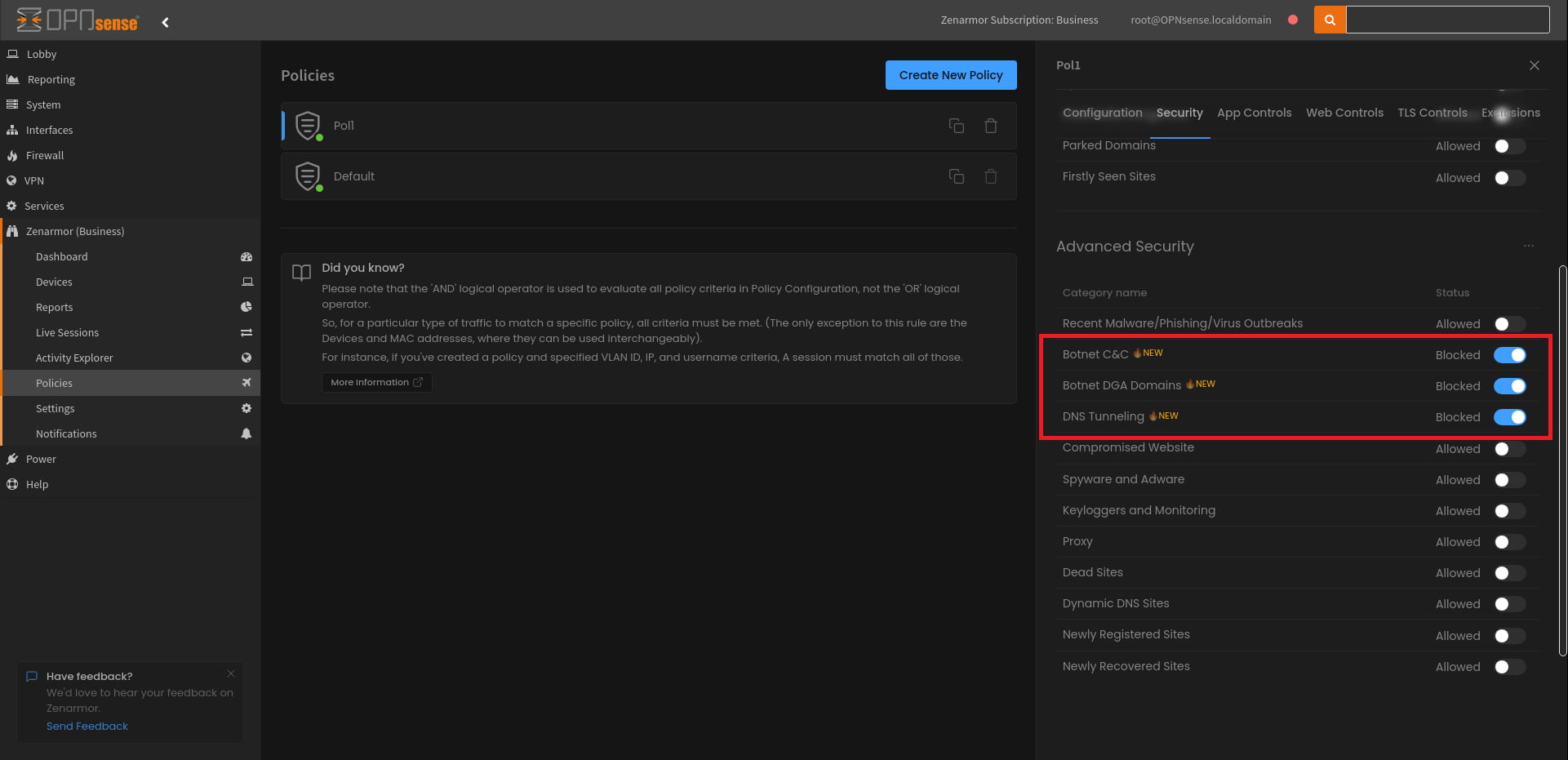Expand the Firewall menu
The height and width of the screenshot is (760, 1568).
coord(131,155)
